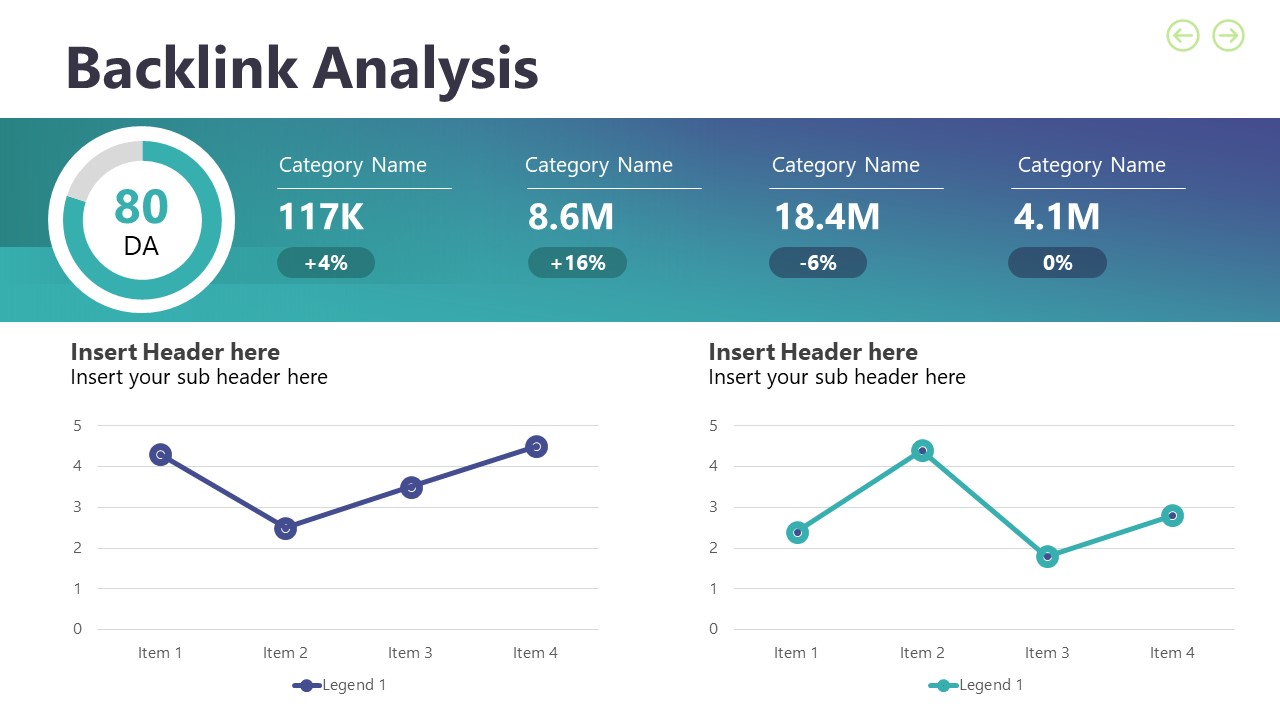Toggle the +4% change badge

pos(326,262)
